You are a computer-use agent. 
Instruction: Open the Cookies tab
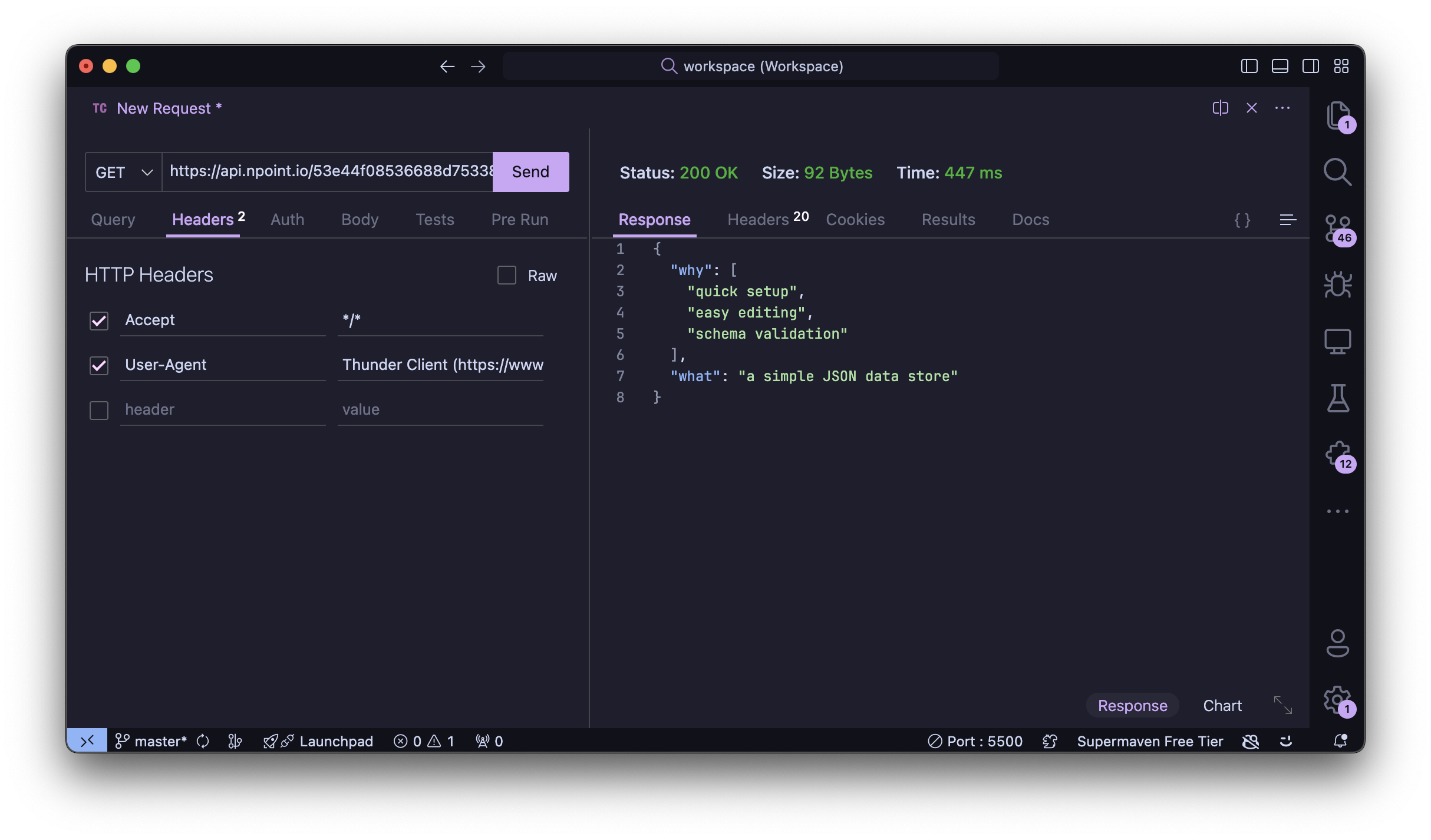(x=855, y=220)
